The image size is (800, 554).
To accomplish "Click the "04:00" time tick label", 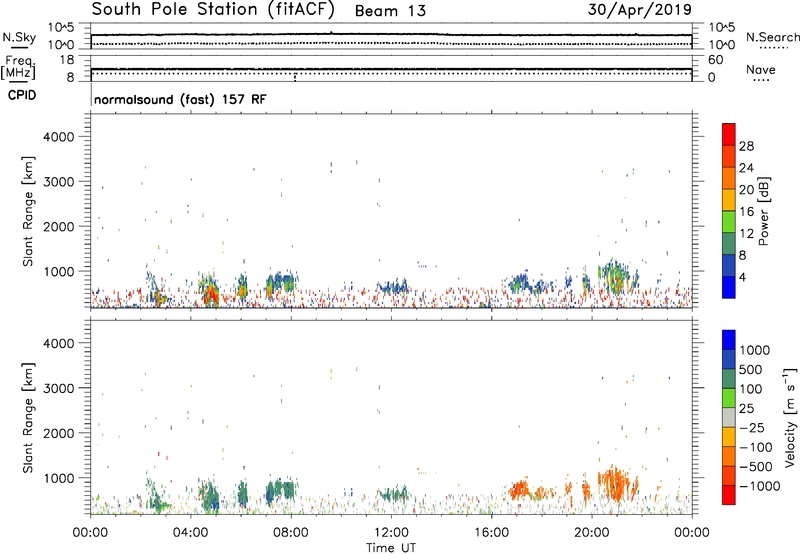I will pos(191,533).
